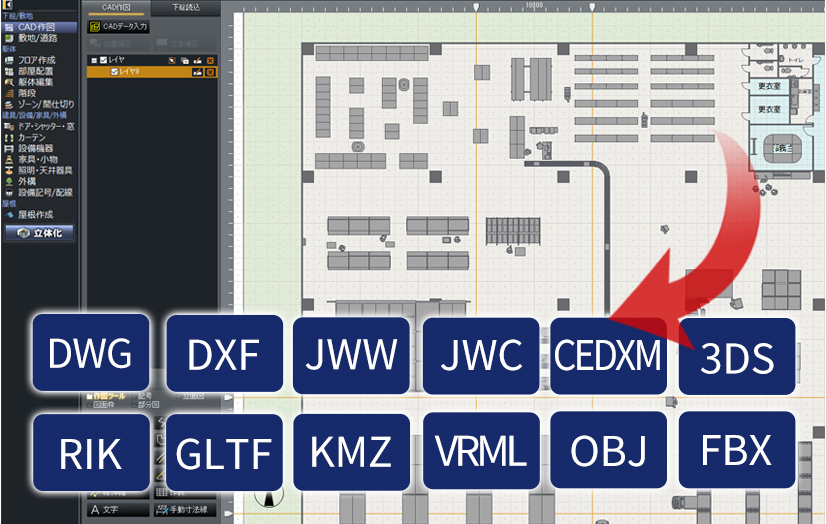Click the add layer icon on the レイヤ row

pyautogui.click(x=185, y=61)
